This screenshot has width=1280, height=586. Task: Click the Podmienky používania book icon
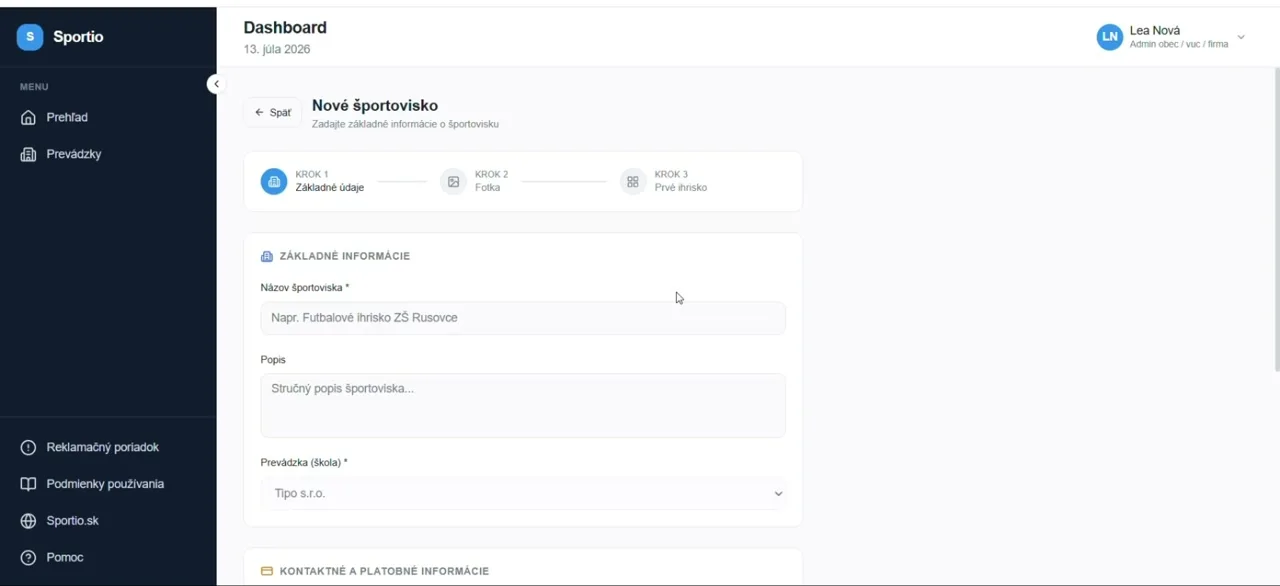tap(28, 484)
